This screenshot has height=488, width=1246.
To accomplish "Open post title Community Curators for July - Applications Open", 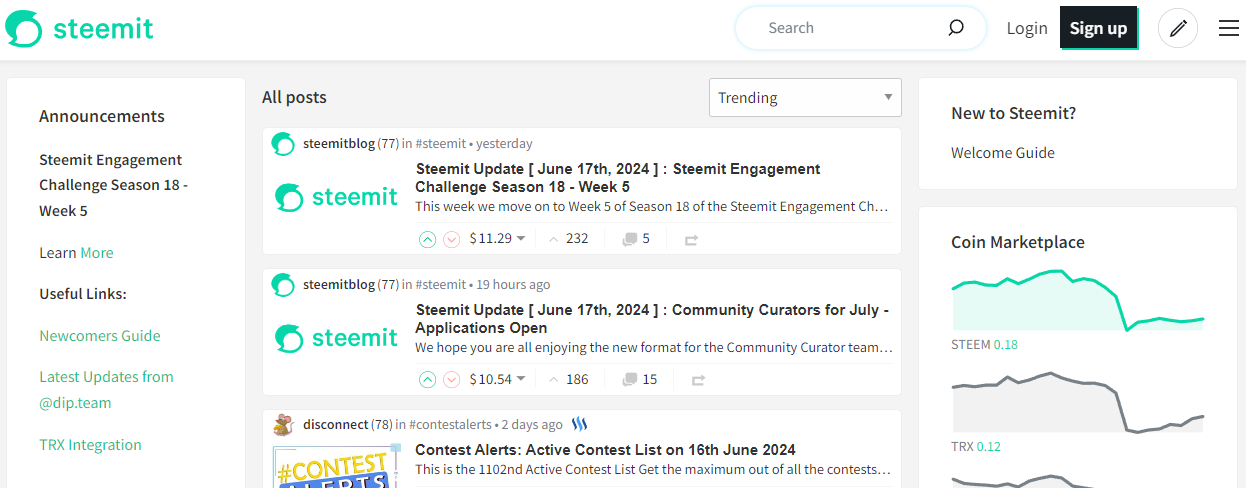I will point(652,319).
